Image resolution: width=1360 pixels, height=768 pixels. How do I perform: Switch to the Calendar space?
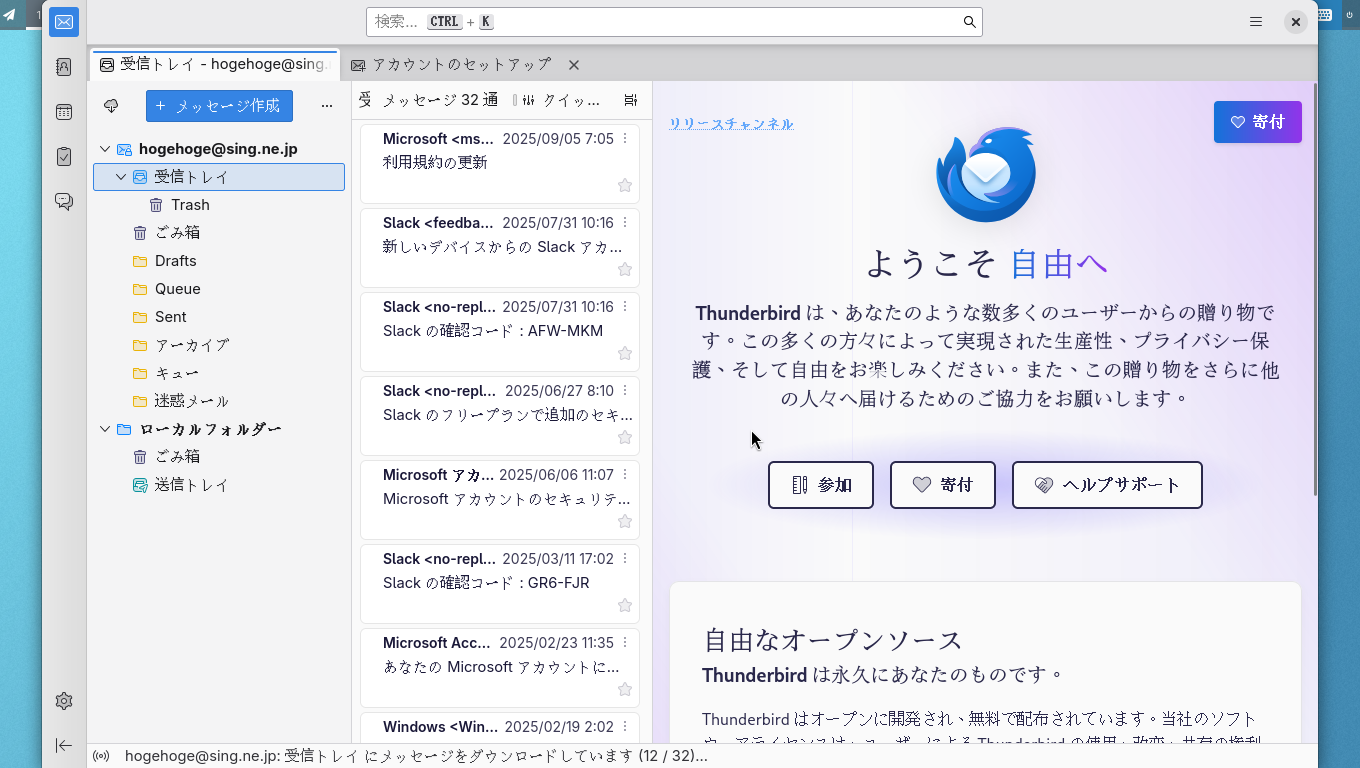click(64, 112)
